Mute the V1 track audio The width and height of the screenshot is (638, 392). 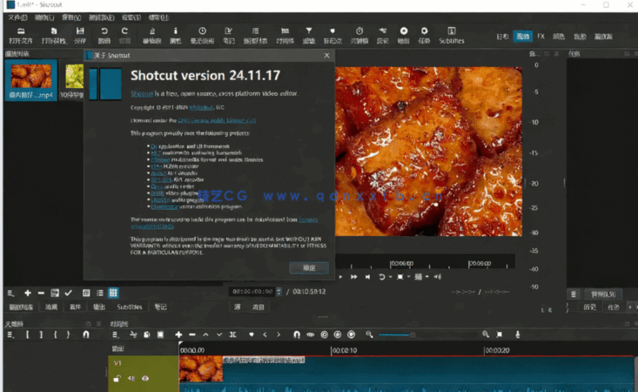[131, 379]
